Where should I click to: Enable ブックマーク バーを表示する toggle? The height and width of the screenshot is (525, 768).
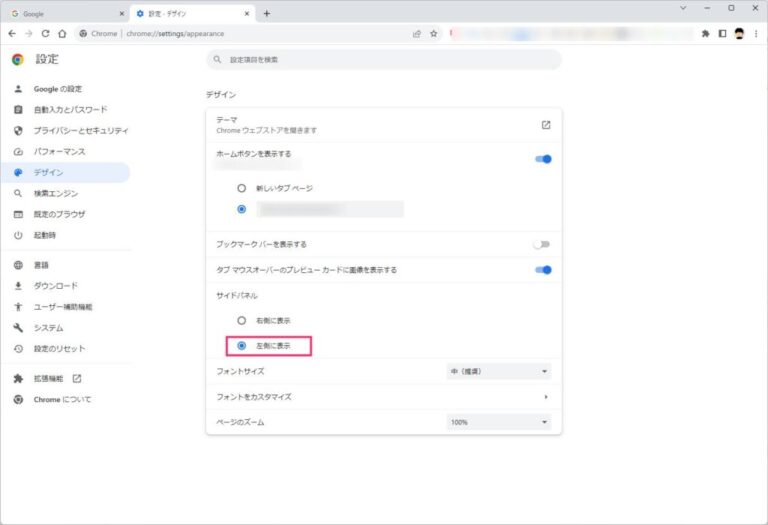(542, 244)
